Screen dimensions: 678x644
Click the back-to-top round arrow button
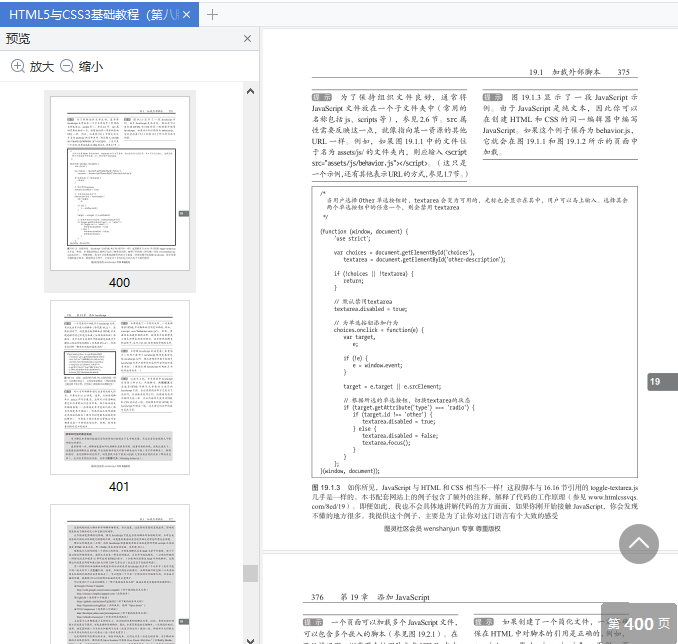pyautogui.click(x=639, y=544)
